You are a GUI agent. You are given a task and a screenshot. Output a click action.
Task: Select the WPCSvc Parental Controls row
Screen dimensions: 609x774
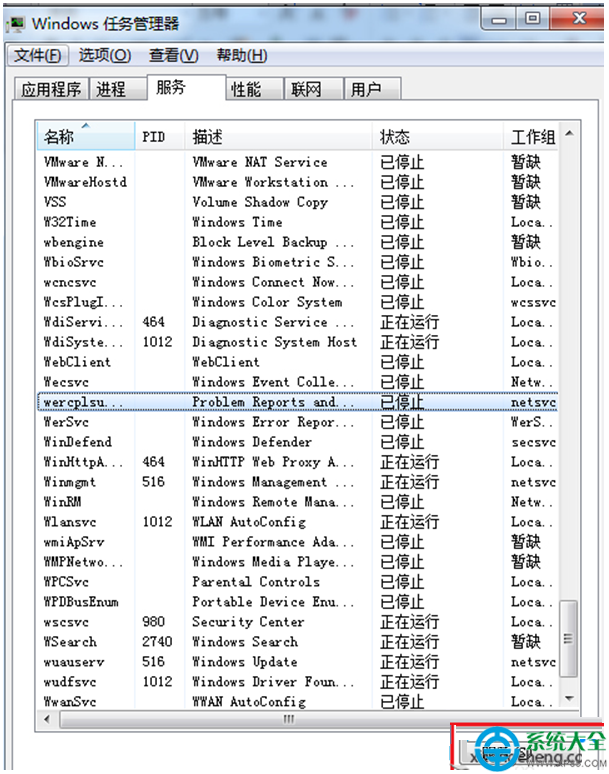tap(298, 582)
